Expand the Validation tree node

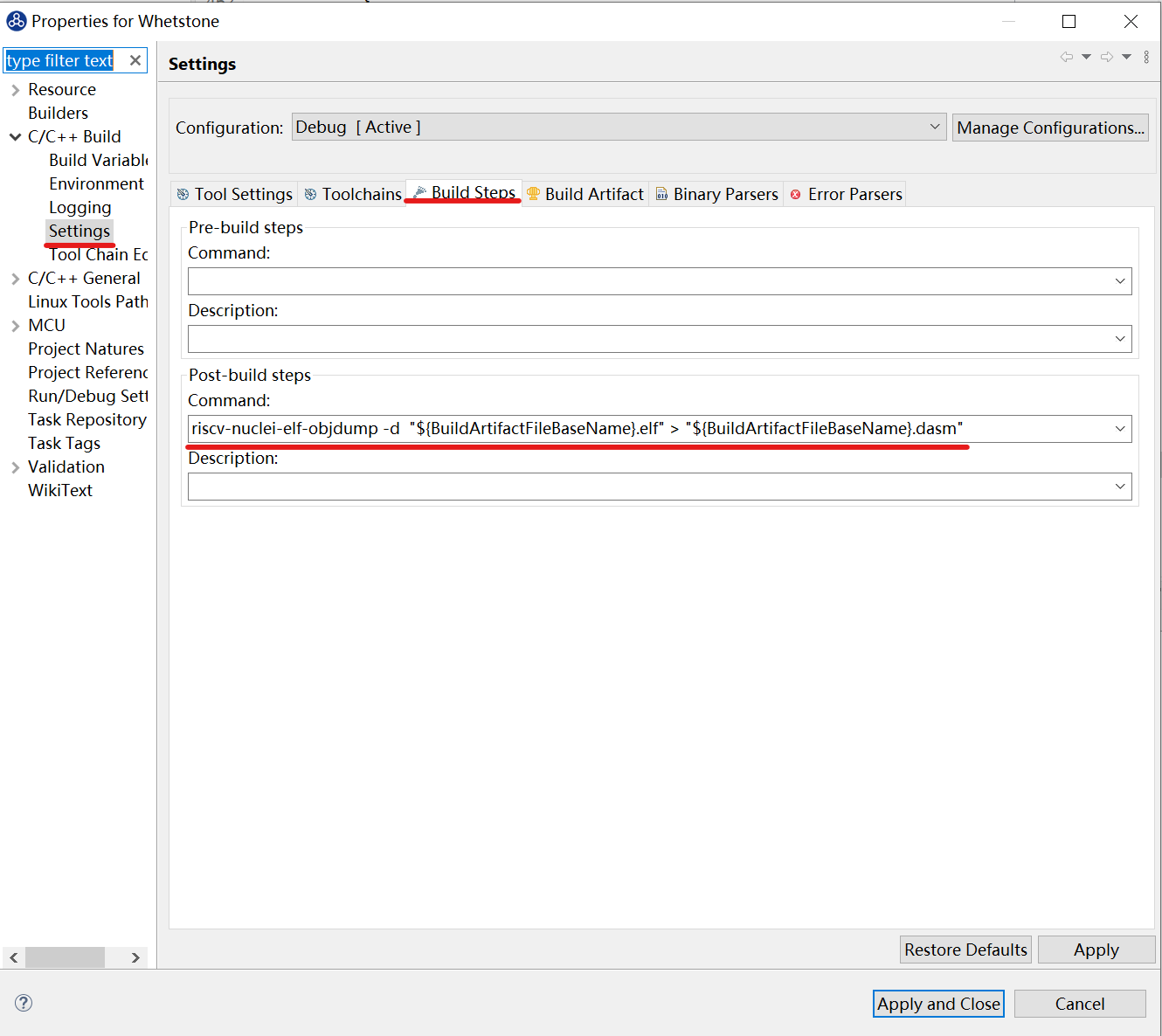coord(16,467)
